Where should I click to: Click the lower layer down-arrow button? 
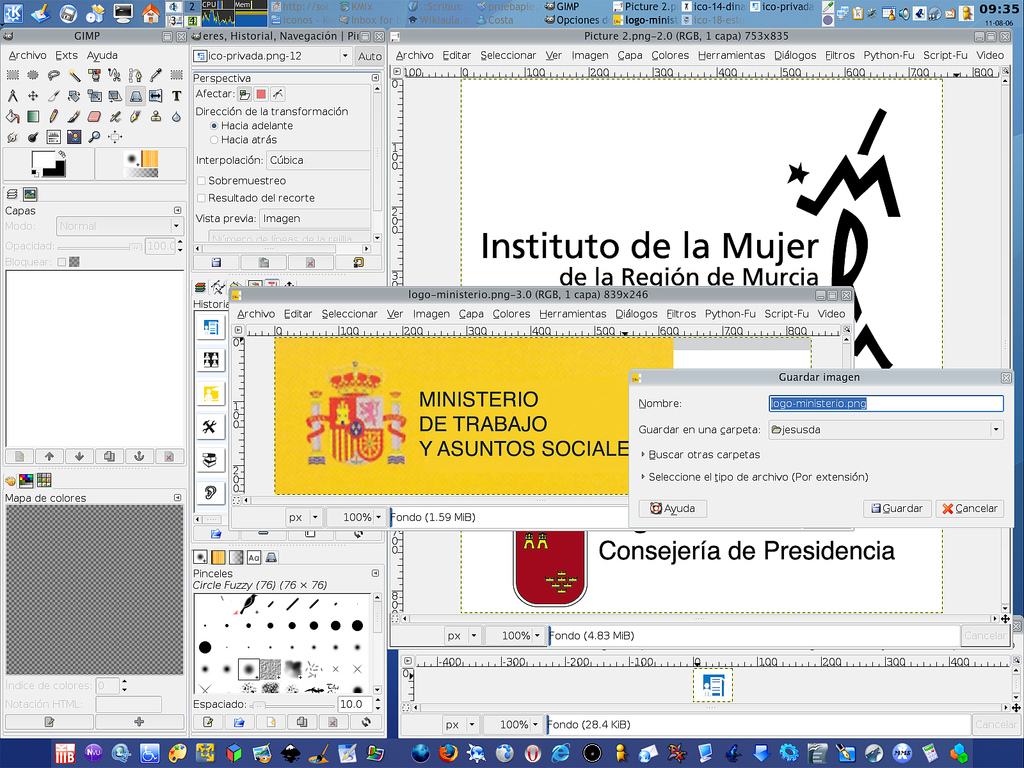point(79,456)
